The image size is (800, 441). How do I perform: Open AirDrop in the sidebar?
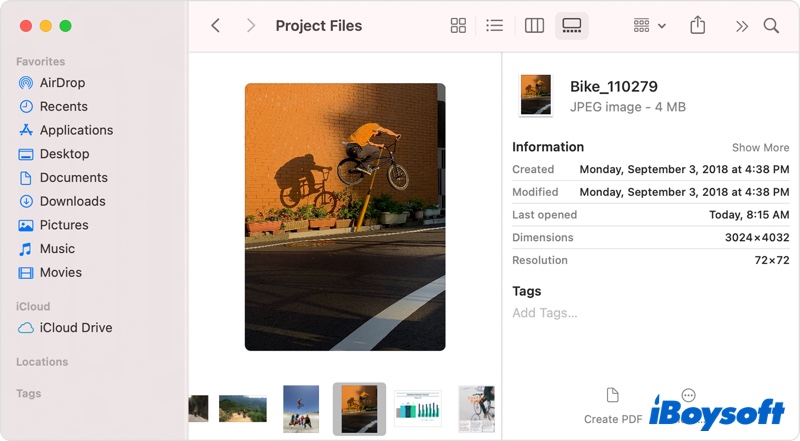62,82
